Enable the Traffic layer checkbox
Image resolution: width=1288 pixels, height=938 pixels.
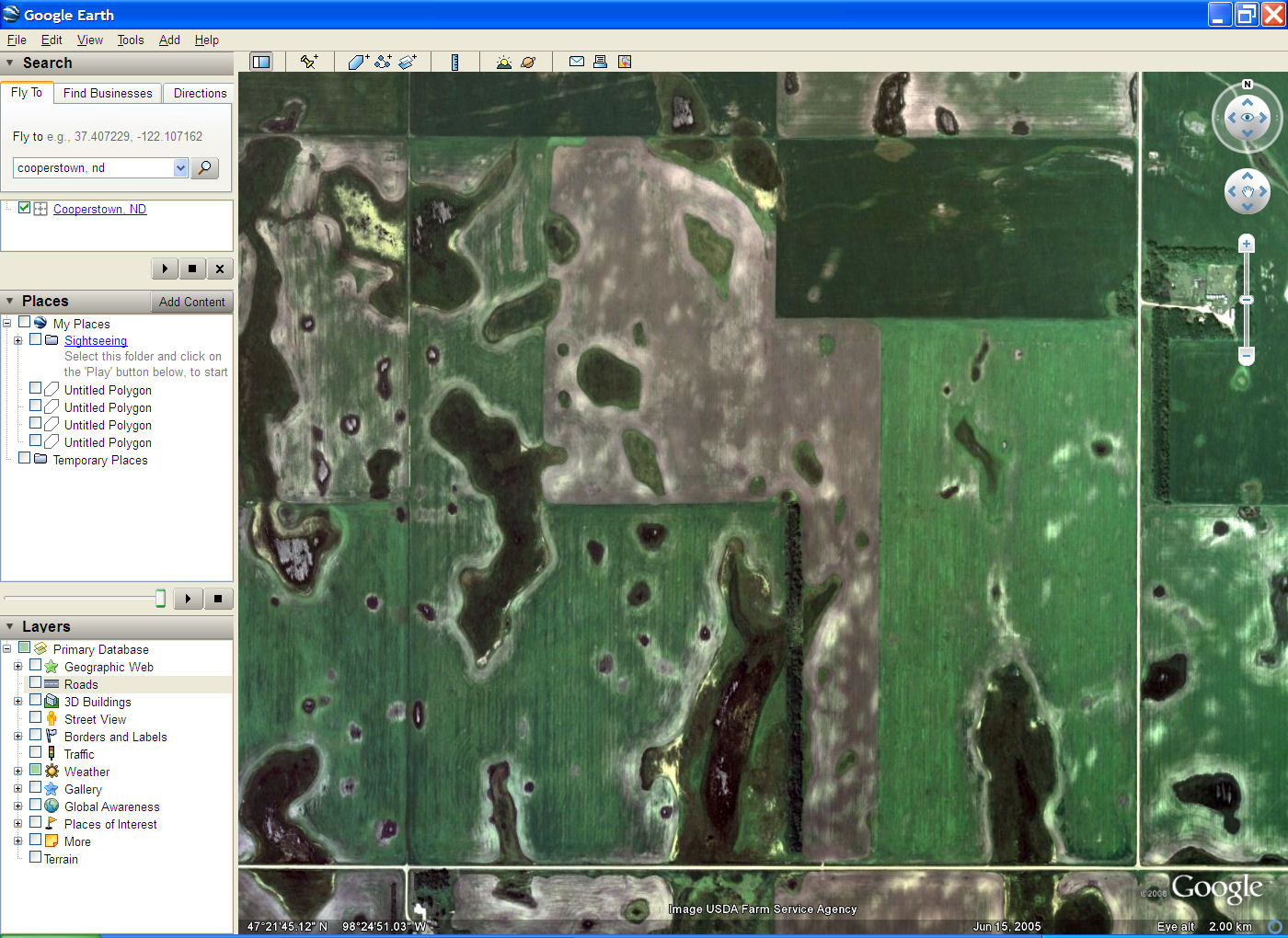35,753
